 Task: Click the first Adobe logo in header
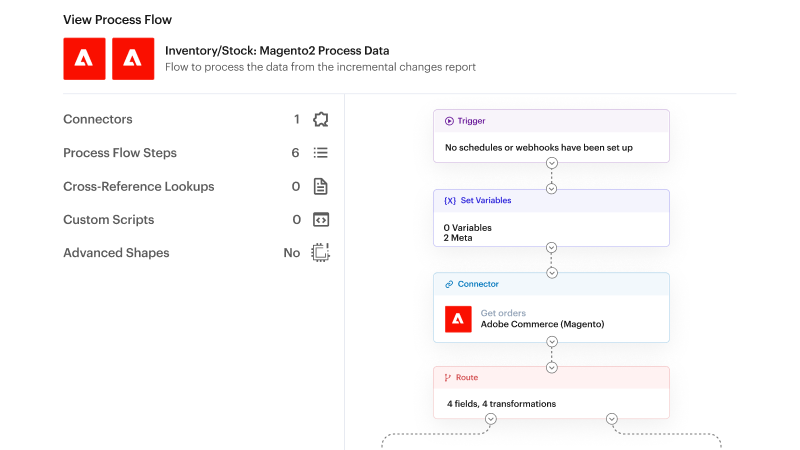(84, 59)
